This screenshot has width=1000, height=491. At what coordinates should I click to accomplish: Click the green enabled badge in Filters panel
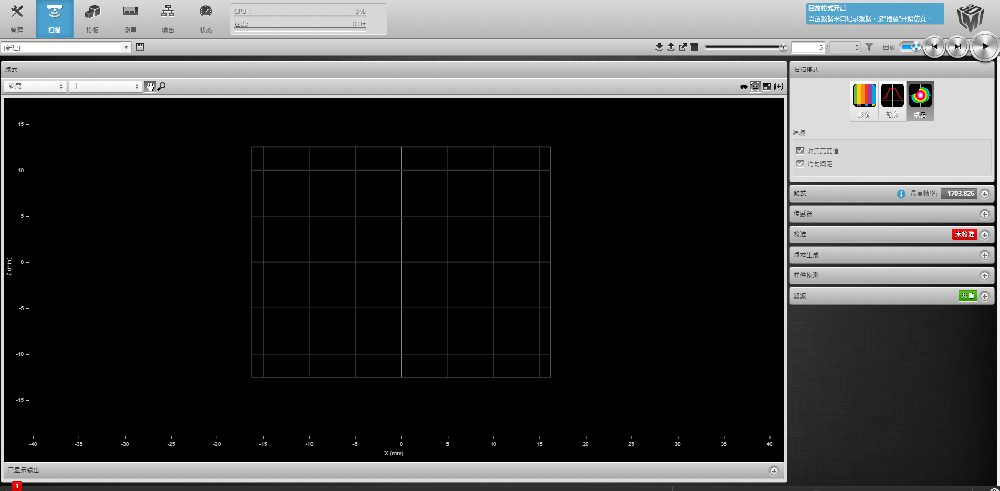968,296
